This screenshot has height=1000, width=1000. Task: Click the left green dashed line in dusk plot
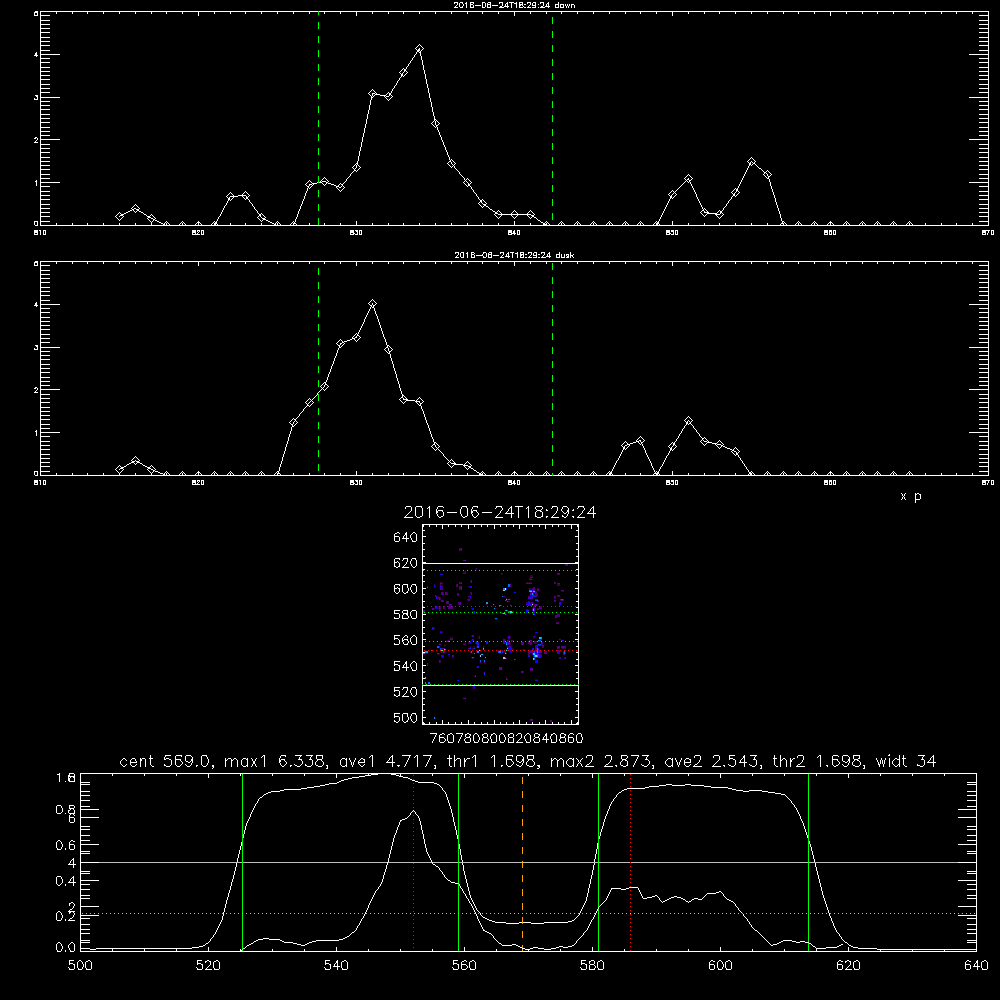click(318, 368)
